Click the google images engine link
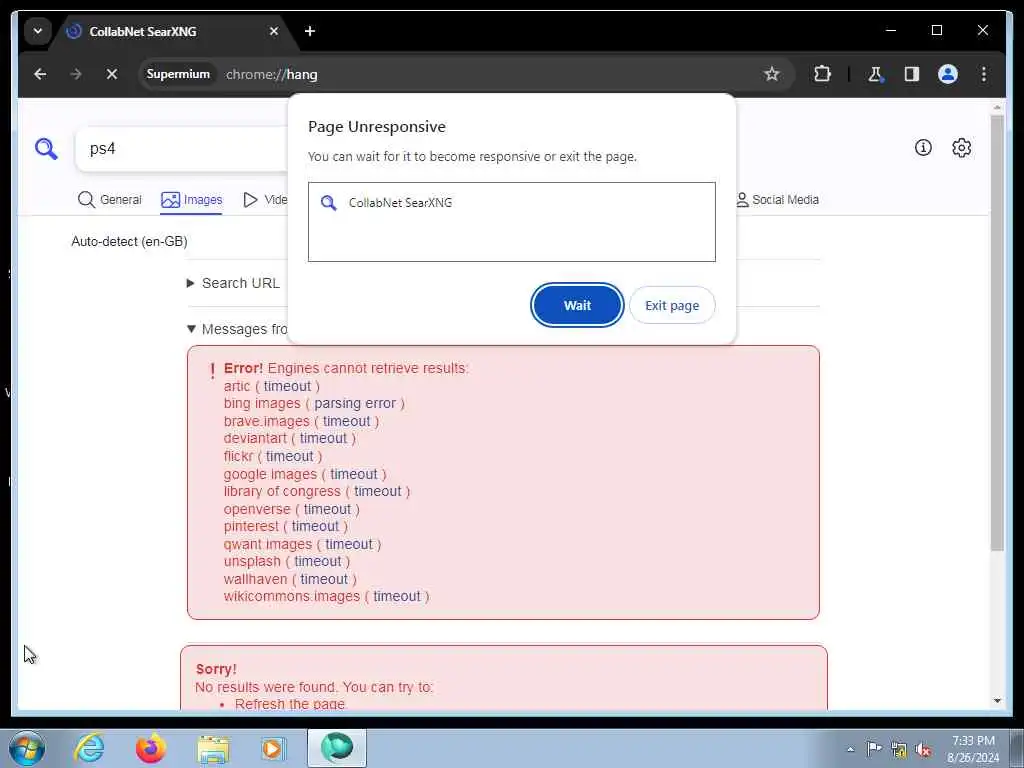 270,474
